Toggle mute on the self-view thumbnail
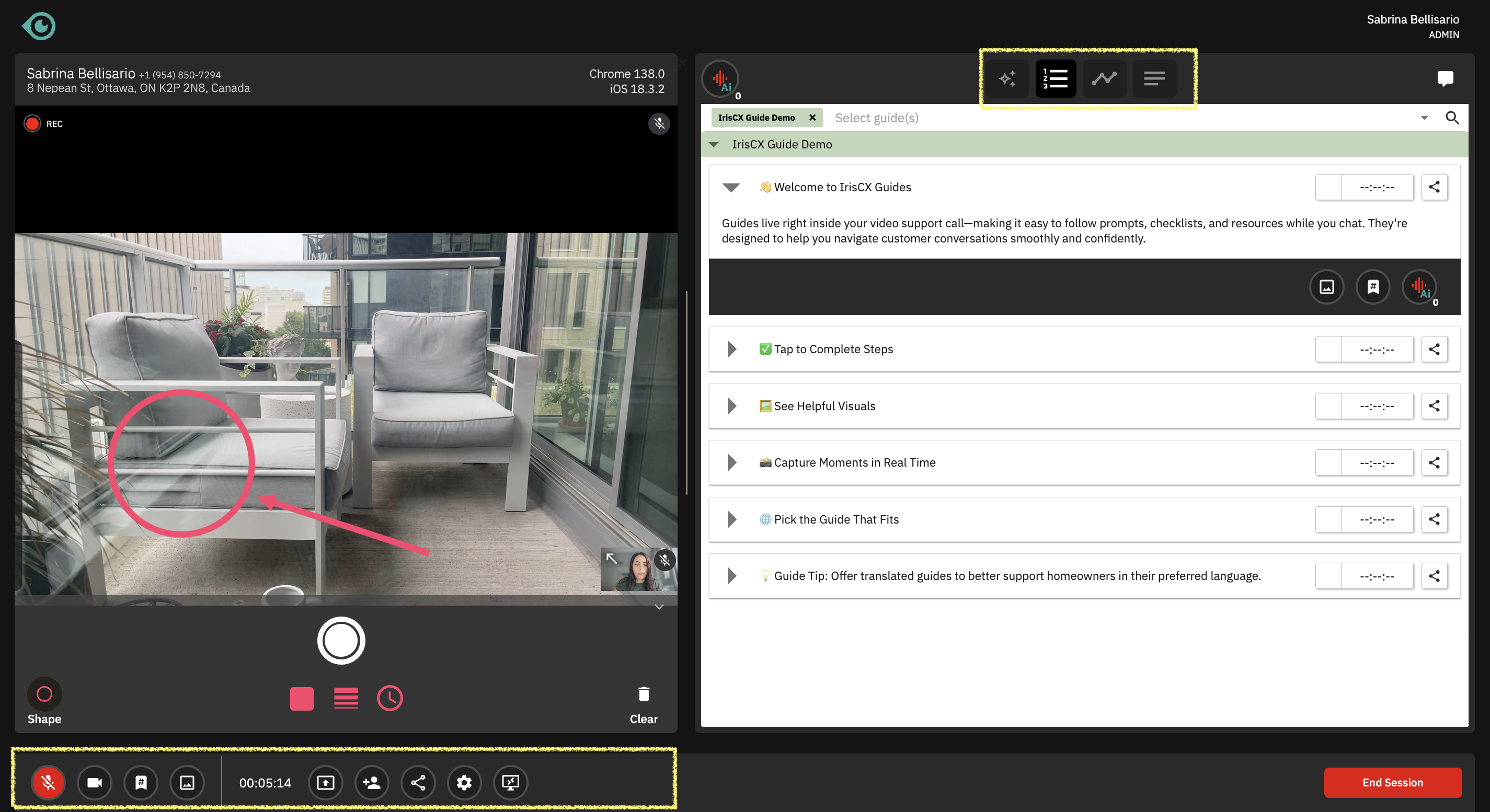The height and width of the screenshot is (812, 1490). tap(665, 560)
